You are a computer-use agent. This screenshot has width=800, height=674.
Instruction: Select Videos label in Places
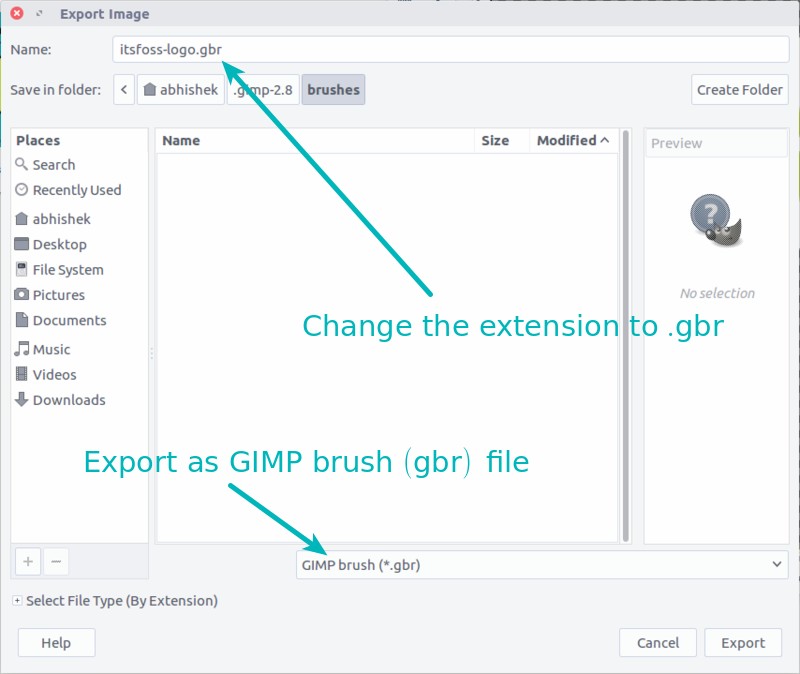55,375
